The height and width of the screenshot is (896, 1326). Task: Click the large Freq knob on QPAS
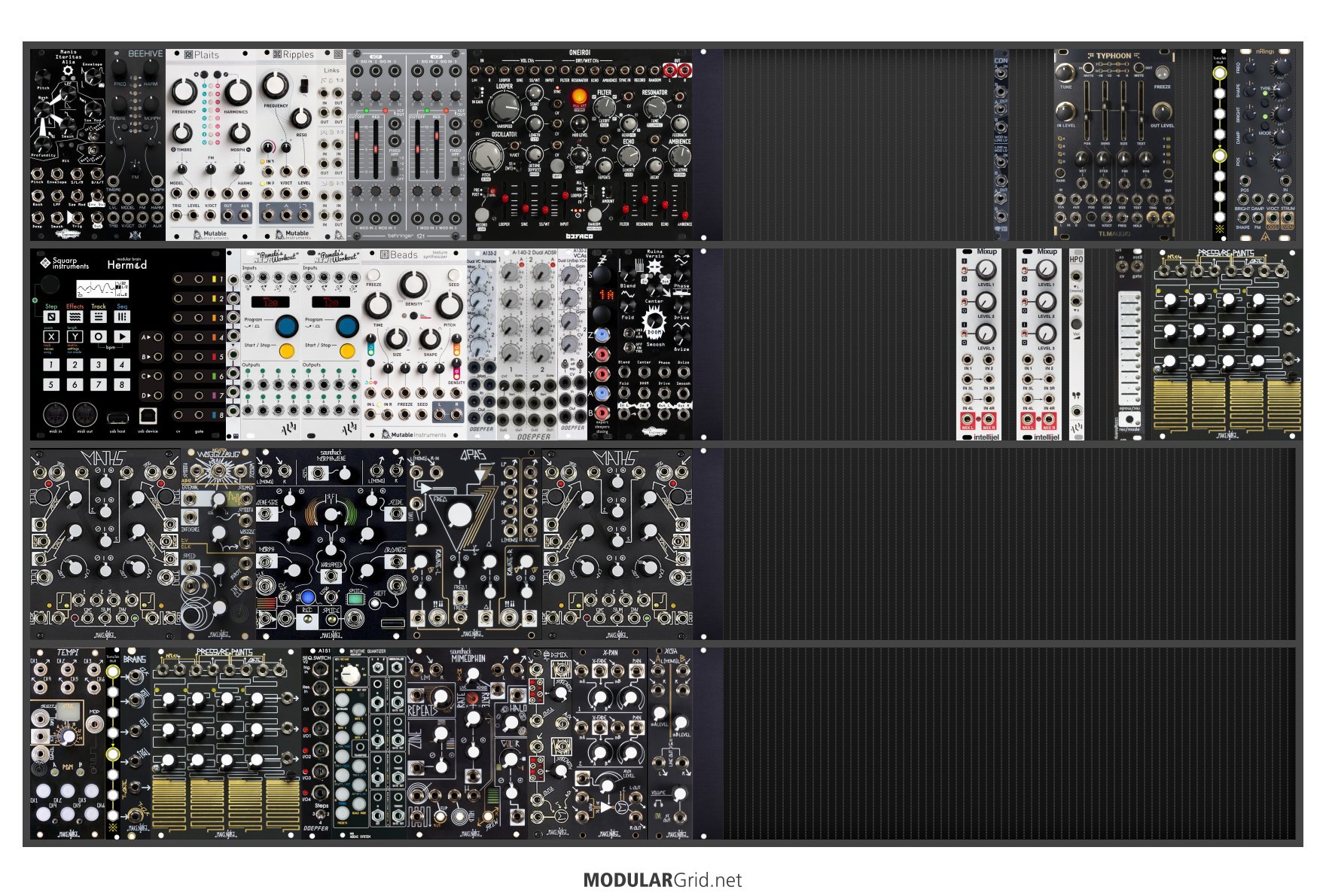click(x=459, y=517)
